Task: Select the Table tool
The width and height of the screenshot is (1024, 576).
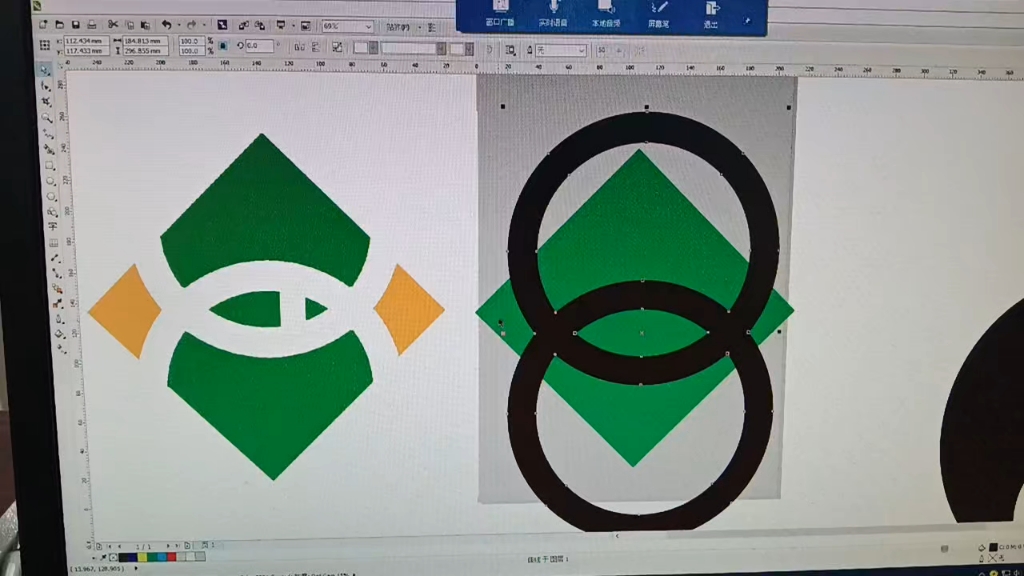Action: (54, 243)
